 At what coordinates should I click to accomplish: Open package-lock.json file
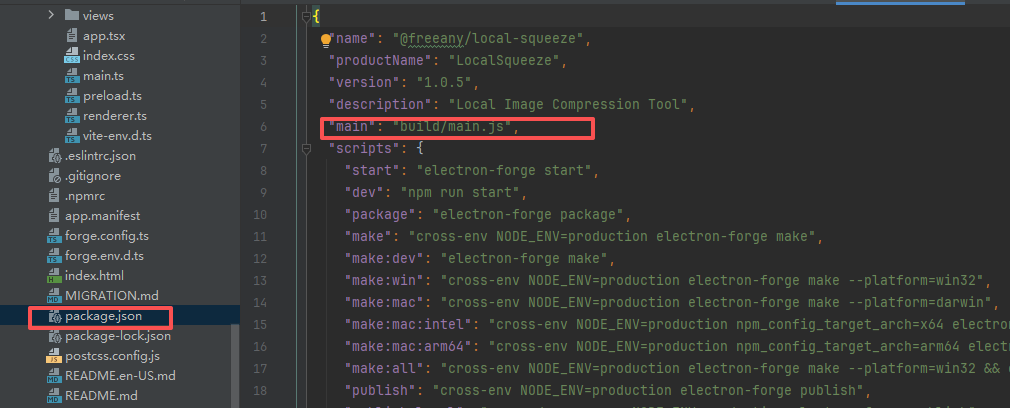[118, 336]
